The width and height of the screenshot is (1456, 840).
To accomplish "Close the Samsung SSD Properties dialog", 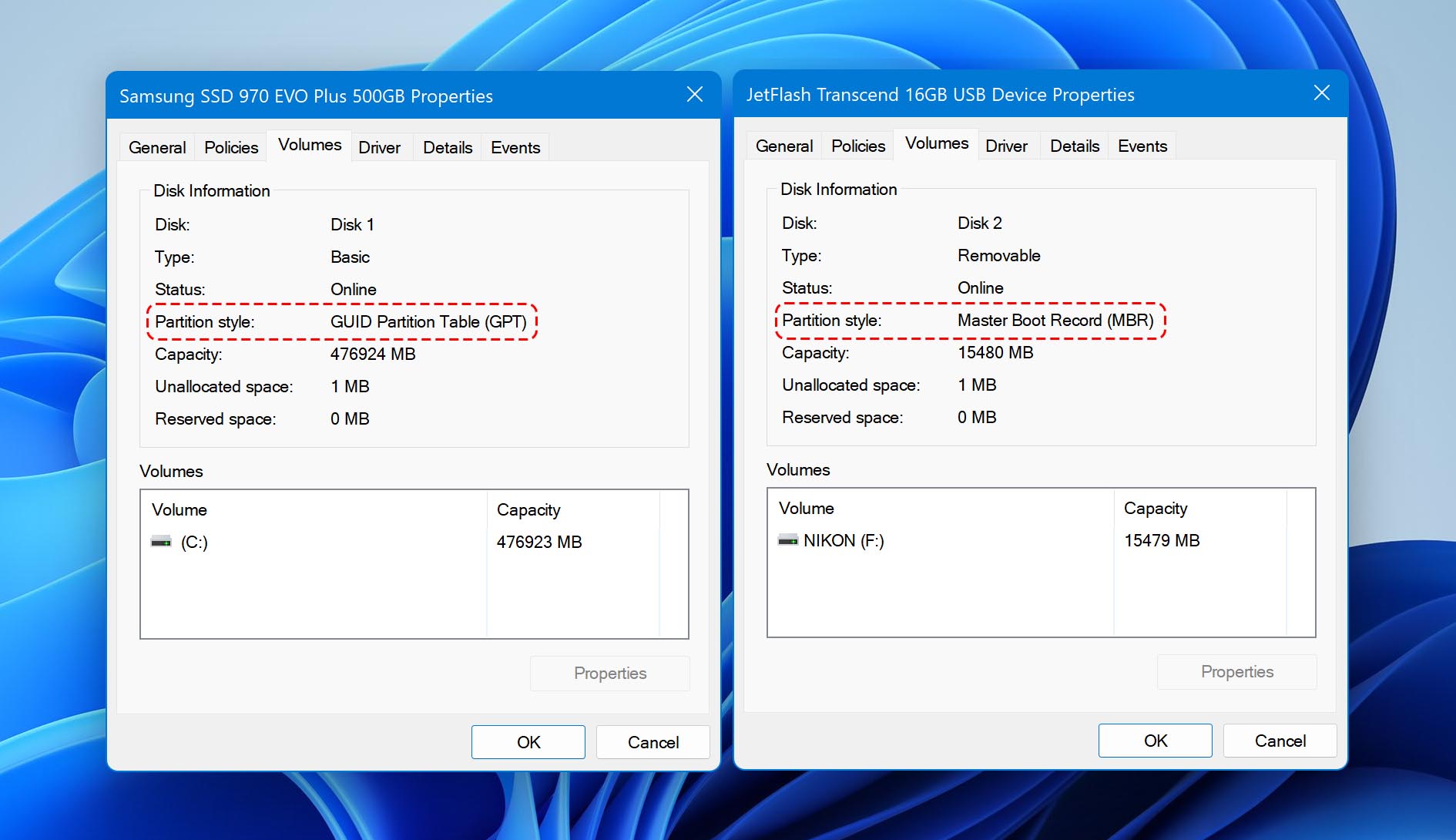I will 694,95.
